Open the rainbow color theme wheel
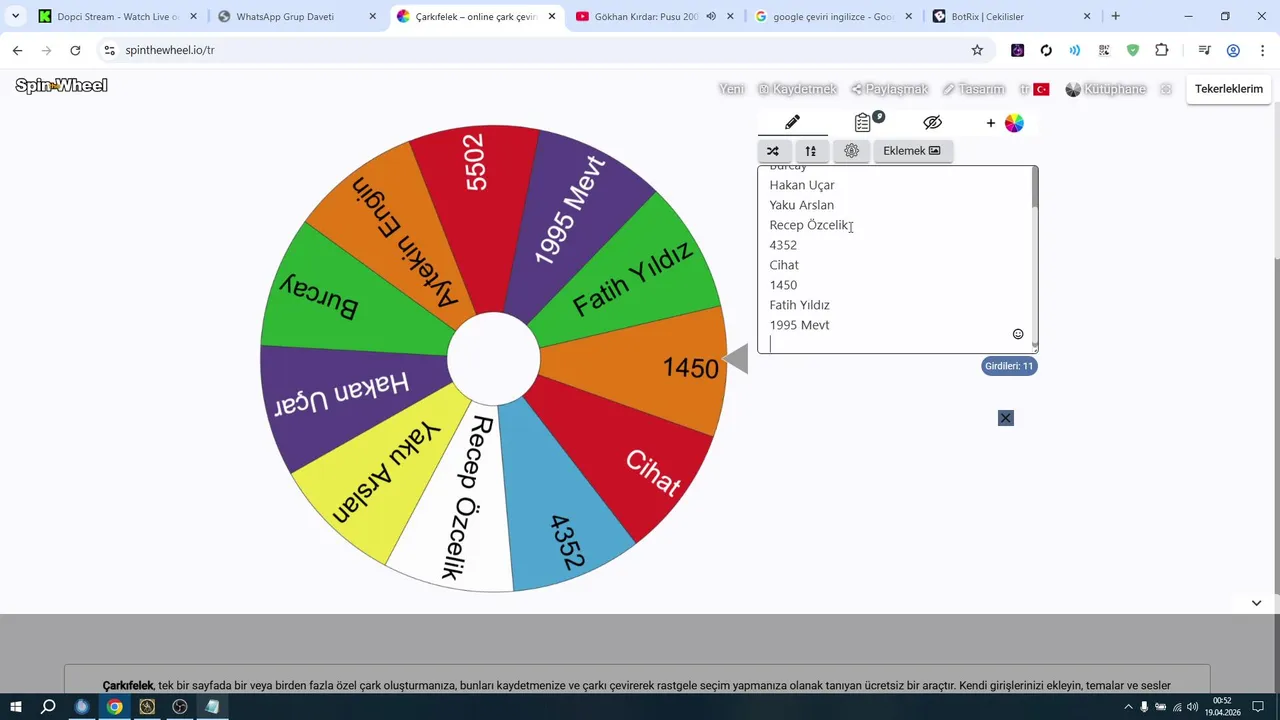Viewport: 1280px width, 720px height. (1014, 123)
